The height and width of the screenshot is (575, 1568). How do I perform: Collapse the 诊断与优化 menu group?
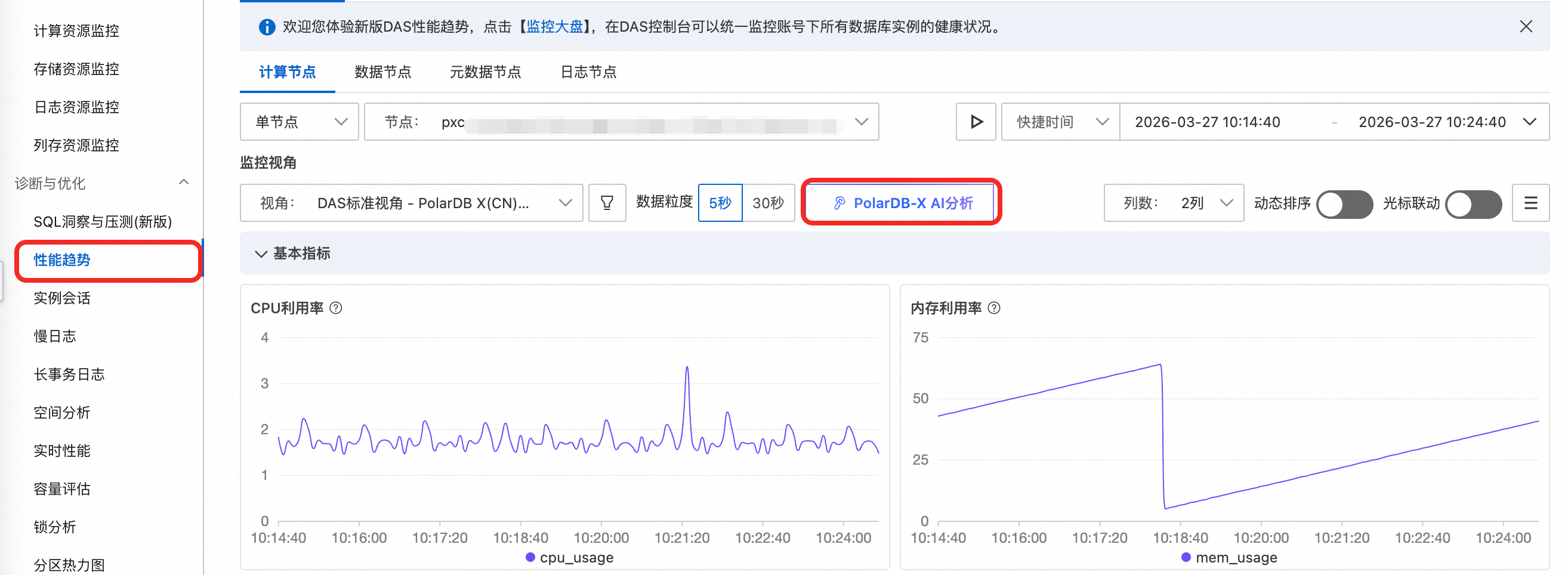pos(184,183)
